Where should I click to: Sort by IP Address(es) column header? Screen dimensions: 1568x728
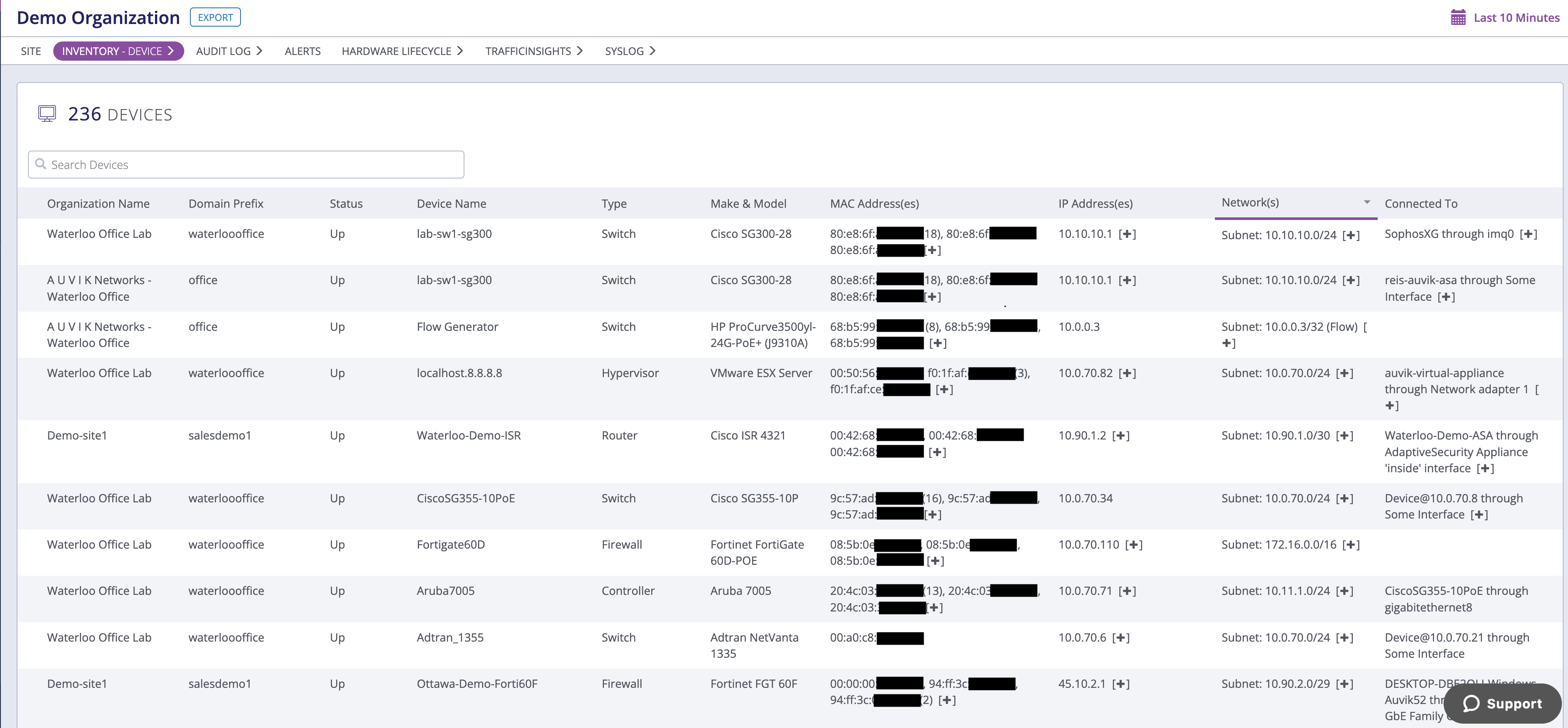tap(1095, 203)
